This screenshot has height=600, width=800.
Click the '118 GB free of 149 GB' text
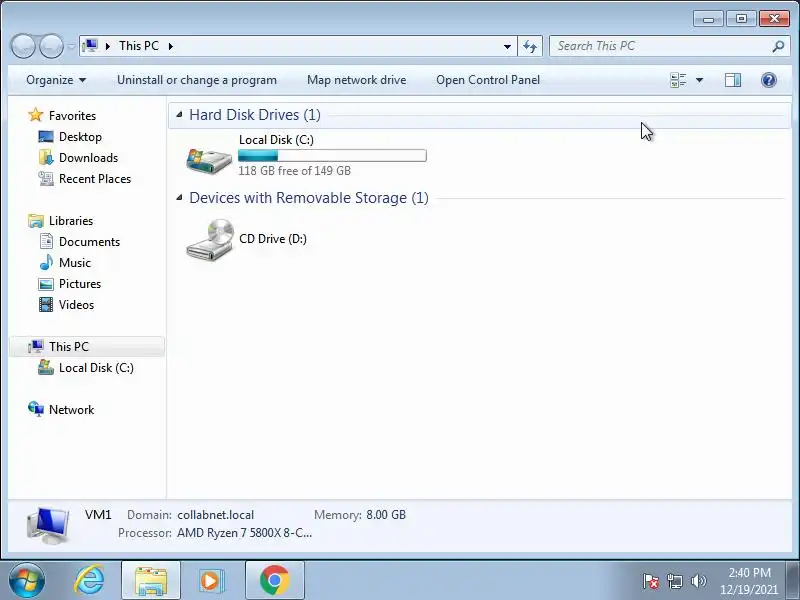tap(294, 170)
